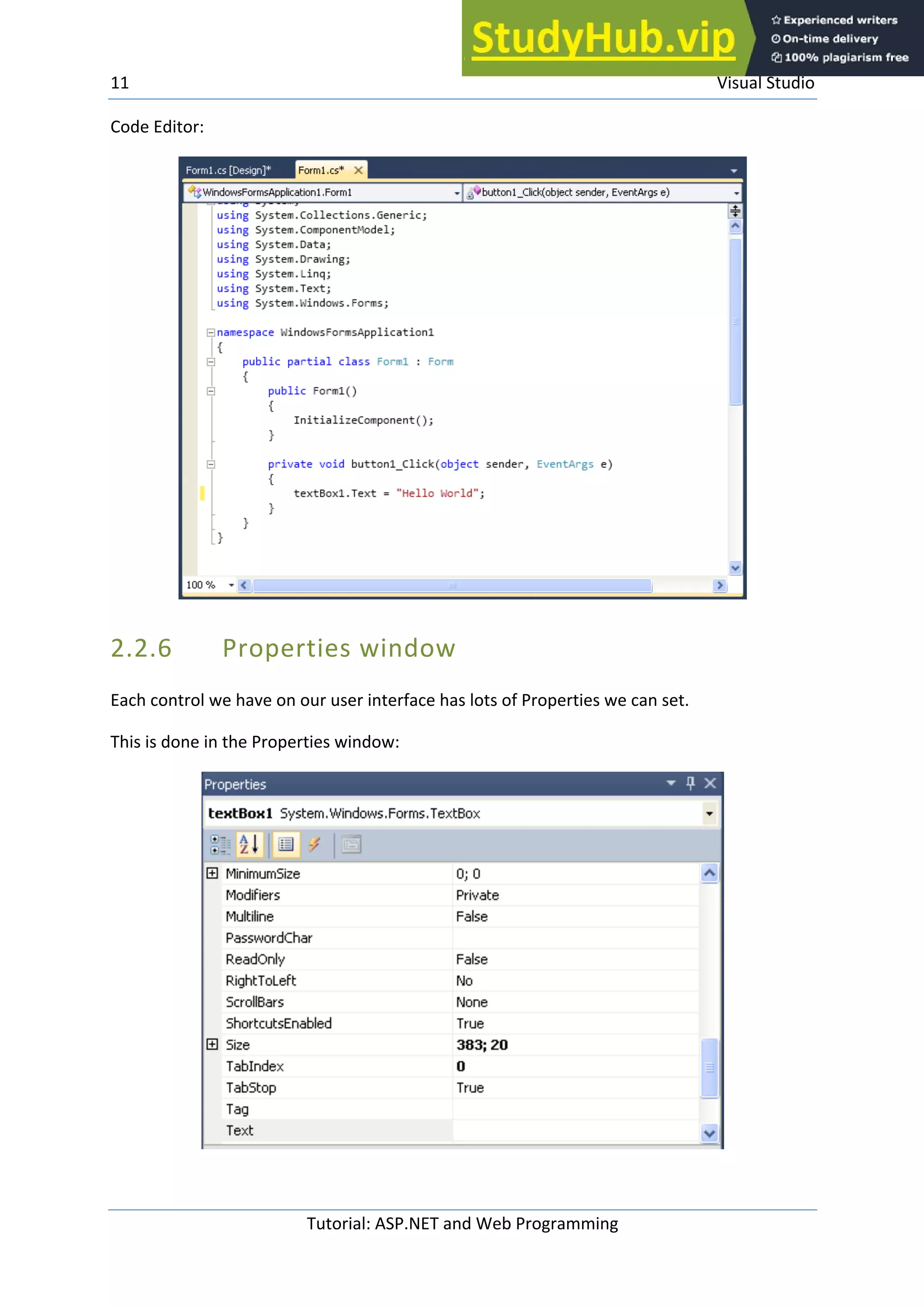This screenshot has height=1308, width=924.
Task: Click the editor split-view handle icon
Action: [735, 211]
